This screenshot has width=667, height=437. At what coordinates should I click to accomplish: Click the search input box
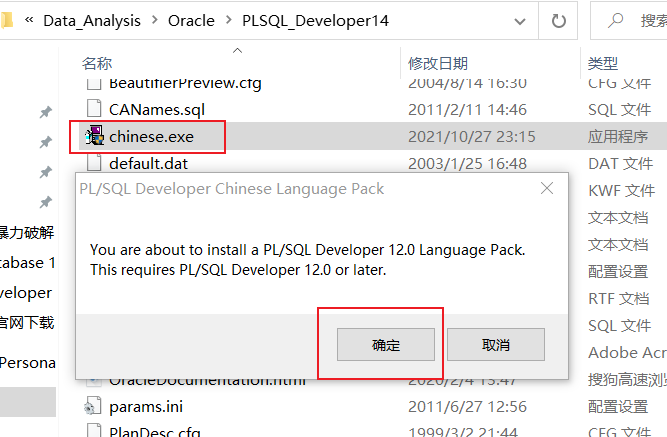[x=629, y=20]
